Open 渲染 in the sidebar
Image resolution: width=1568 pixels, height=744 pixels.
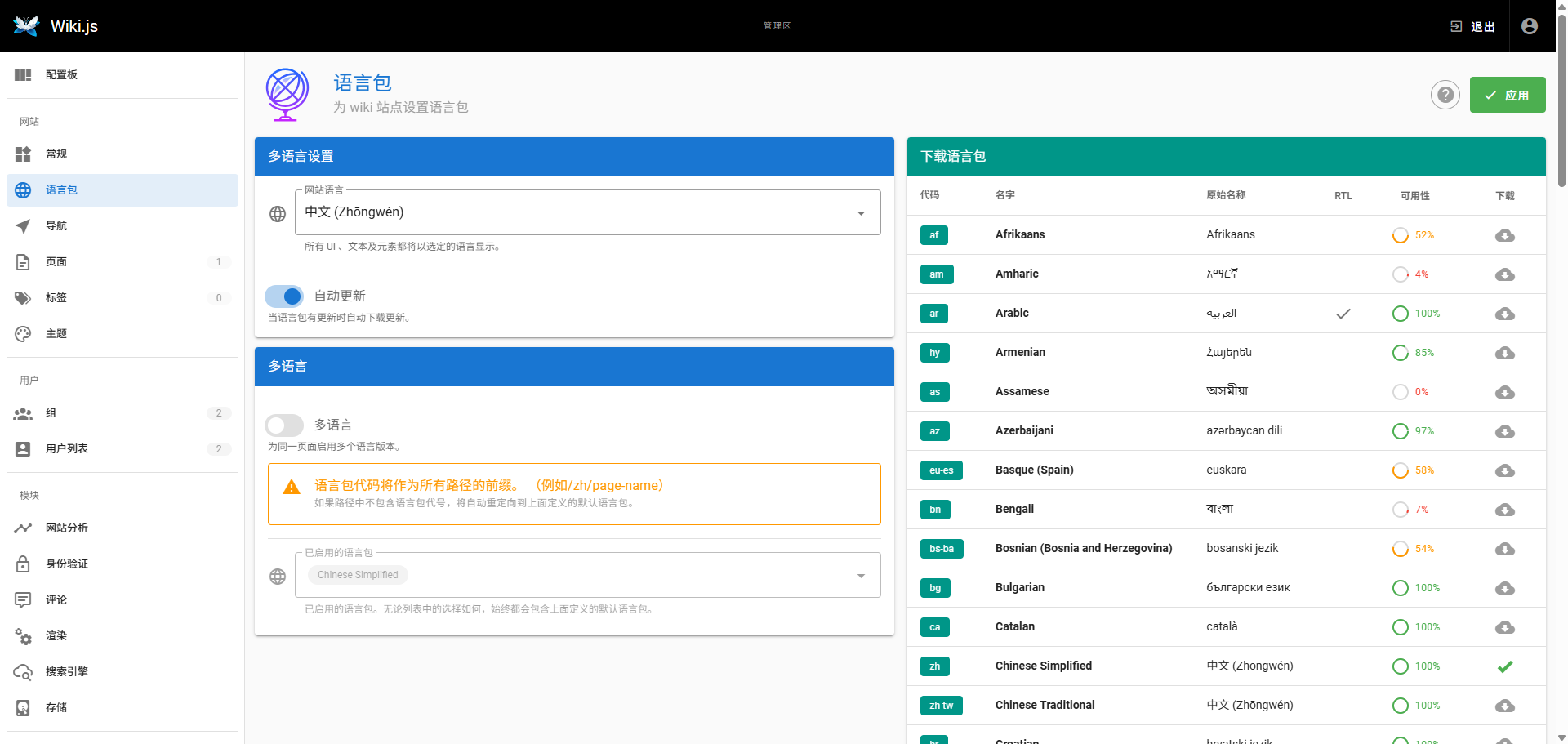[122, 635]
